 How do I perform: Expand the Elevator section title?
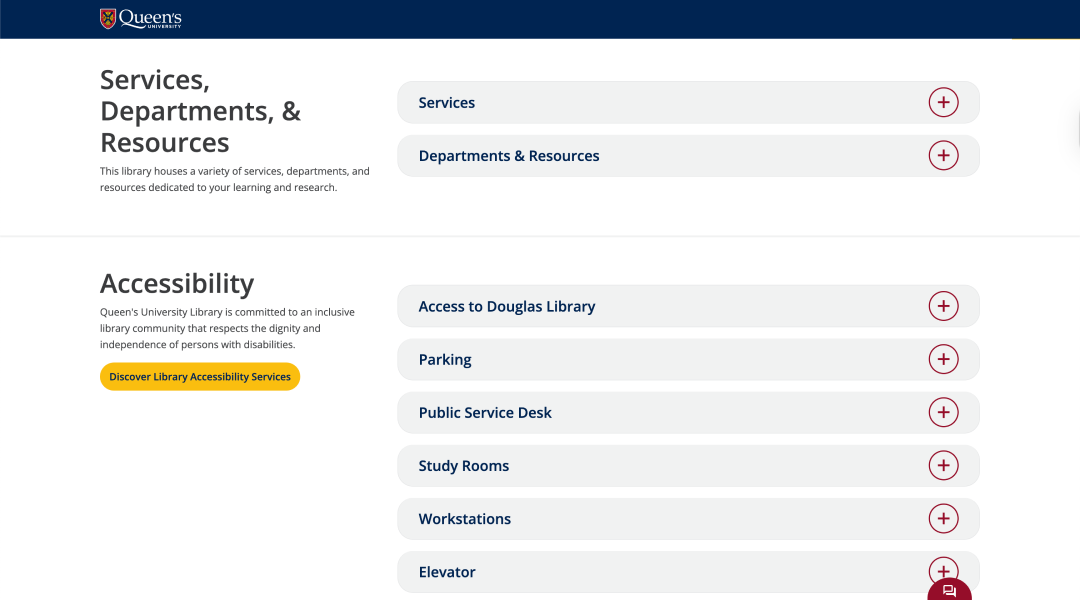(x=447, y=572)
